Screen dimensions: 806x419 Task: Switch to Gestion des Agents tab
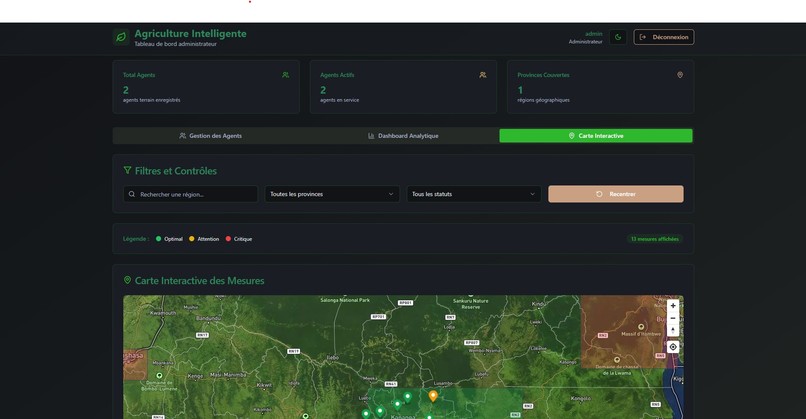click(210, 136)
